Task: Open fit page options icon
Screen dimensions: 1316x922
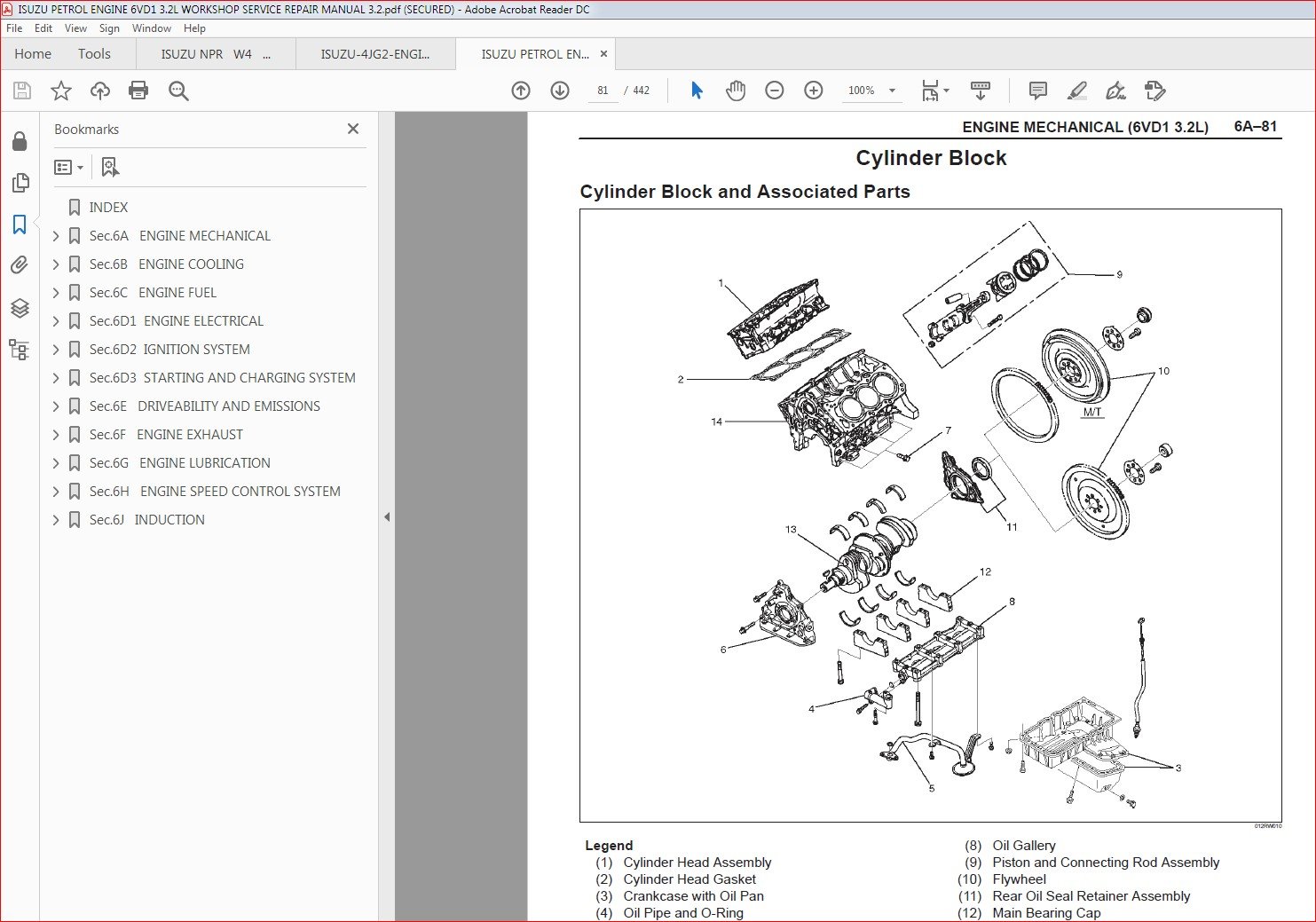Action: click(x=934, y=91)
